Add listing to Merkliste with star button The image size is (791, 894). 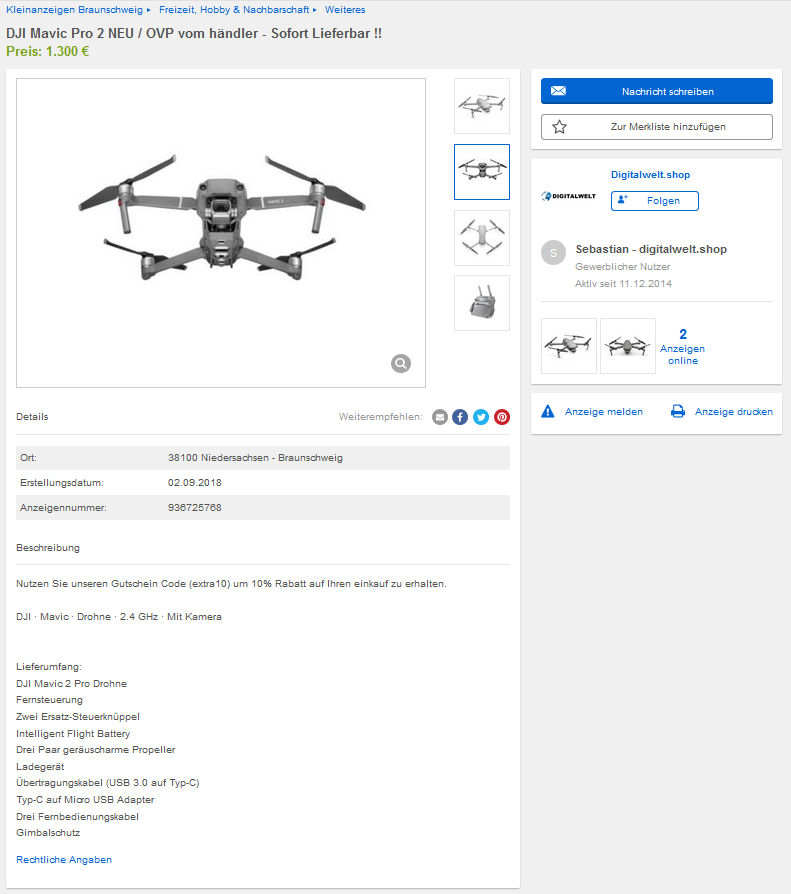657,127
